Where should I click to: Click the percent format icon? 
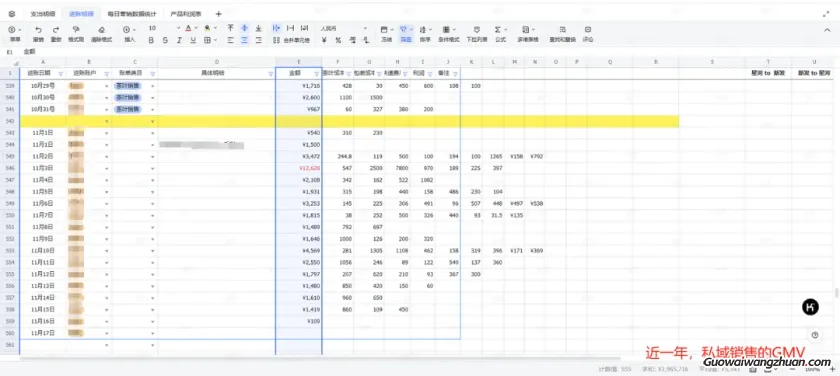(x=338, y=40)
